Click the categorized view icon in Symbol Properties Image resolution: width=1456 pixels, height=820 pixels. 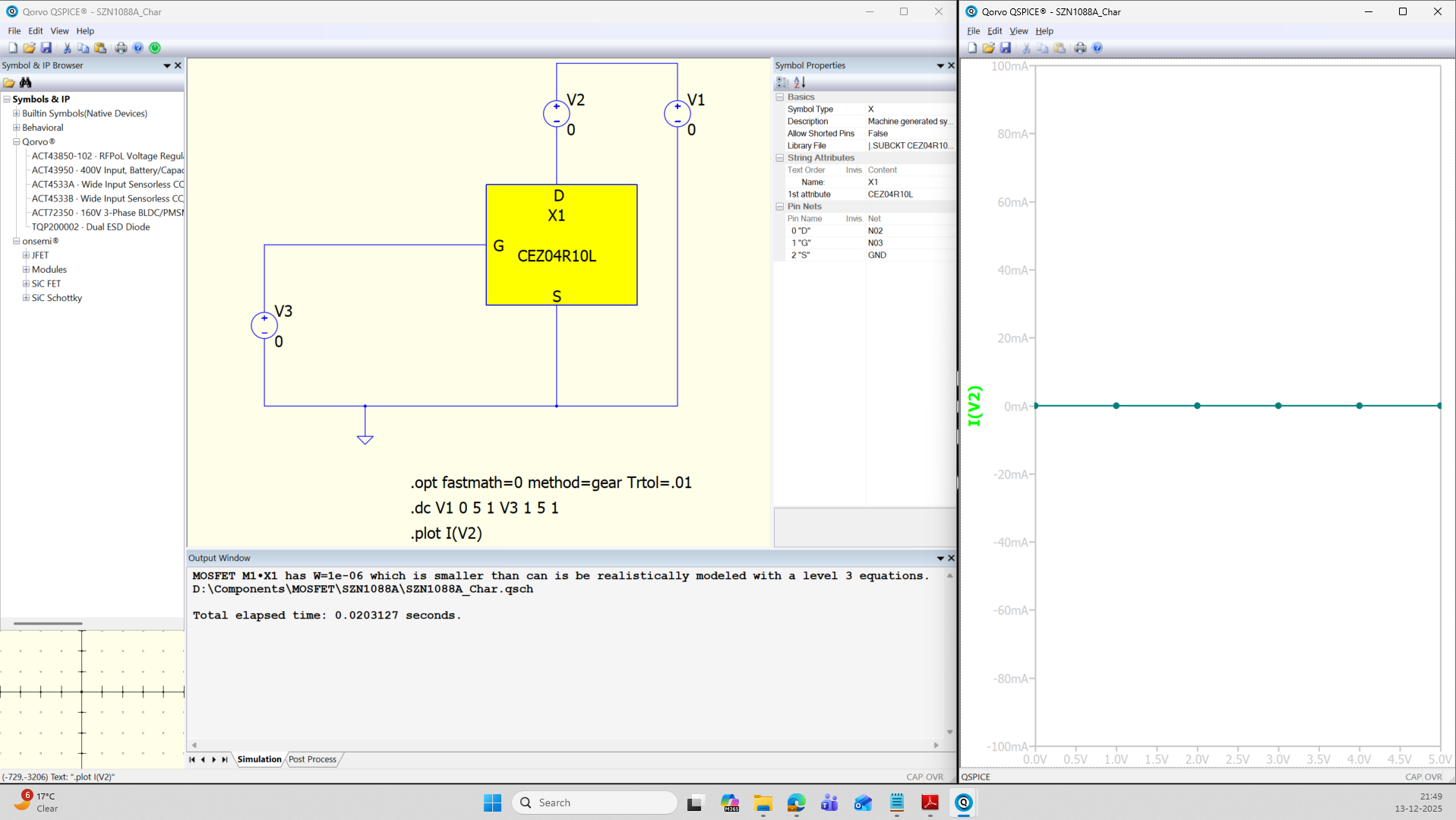[x=782, y=82]
